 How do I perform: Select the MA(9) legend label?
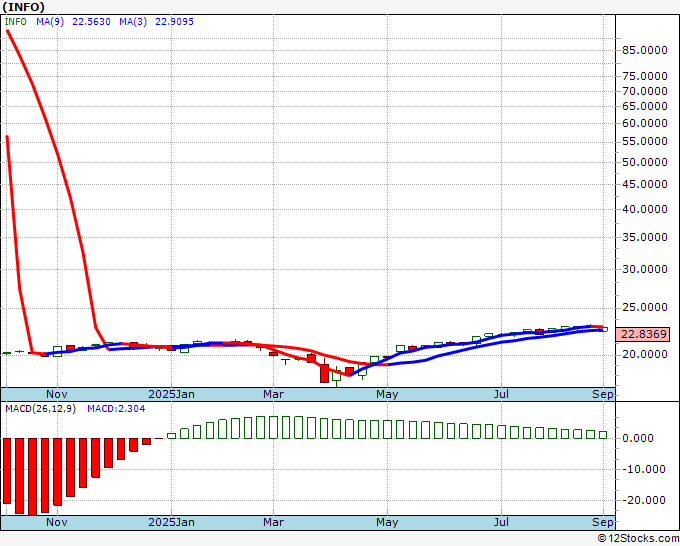50,22
